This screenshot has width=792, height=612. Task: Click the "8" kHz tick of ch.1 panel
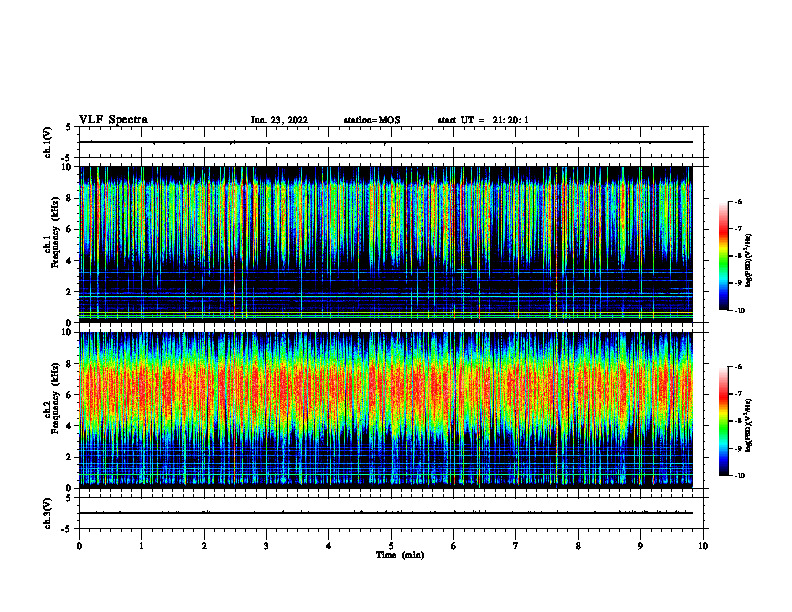tap(70, 198)
